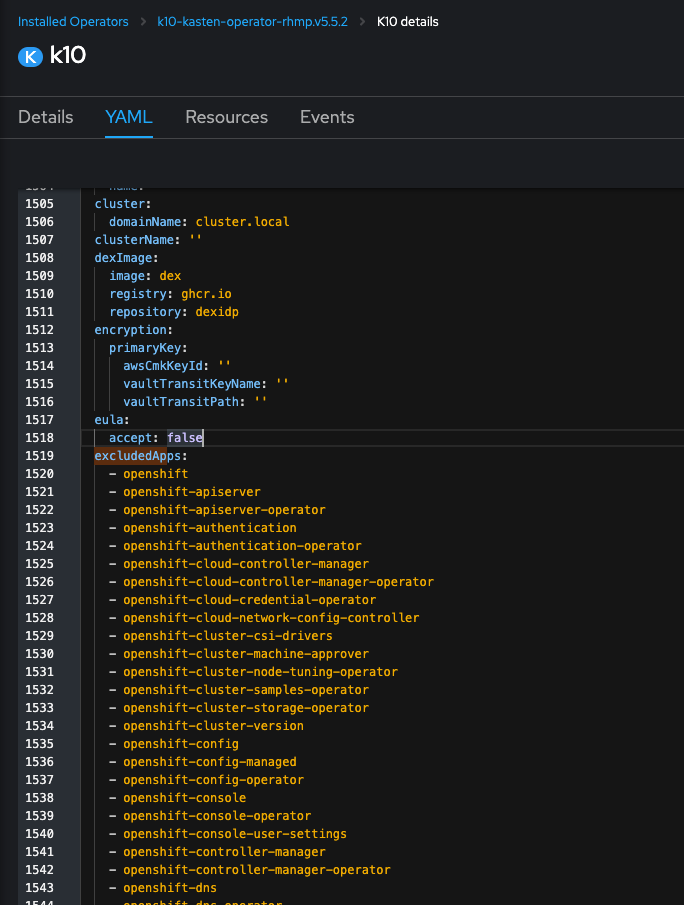This screenshot has width=684, height=905.
Task: Click the plain openshift list entry
Action: click(x=156, y=474)
